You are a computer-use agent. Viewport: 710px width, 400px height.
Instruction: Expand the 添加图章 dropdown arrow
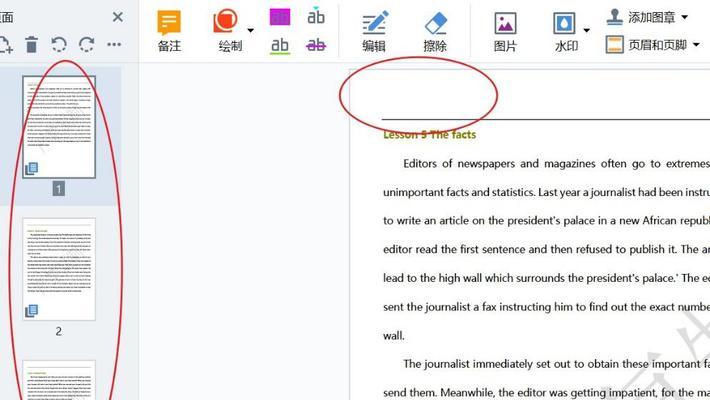click(685, 17)
